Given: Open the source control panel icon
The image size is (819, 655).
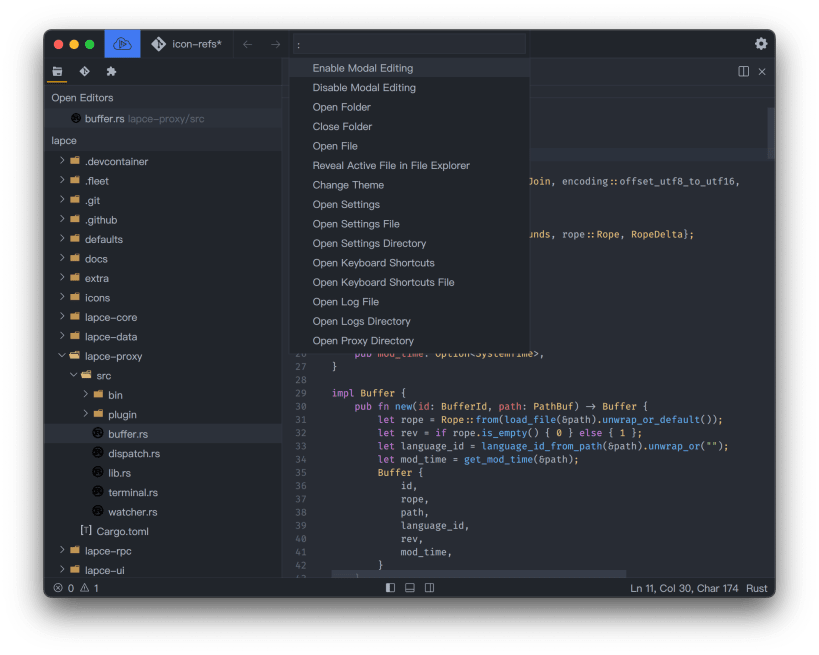Looking at the screenshot, I should 84,71.
